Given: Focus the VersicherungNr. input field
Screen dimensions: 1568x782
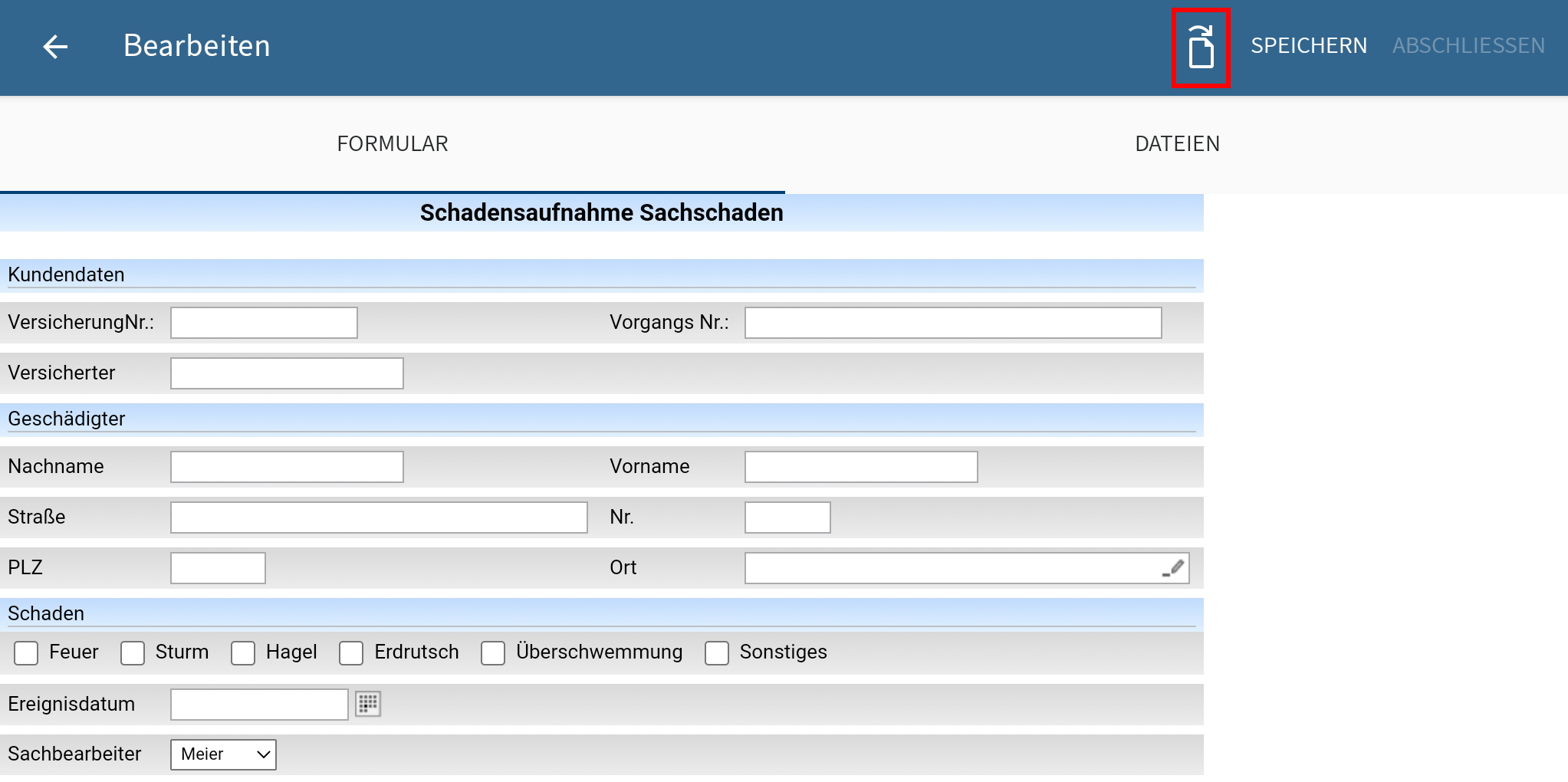Looking at the screenshot, I should coord(264,323).
